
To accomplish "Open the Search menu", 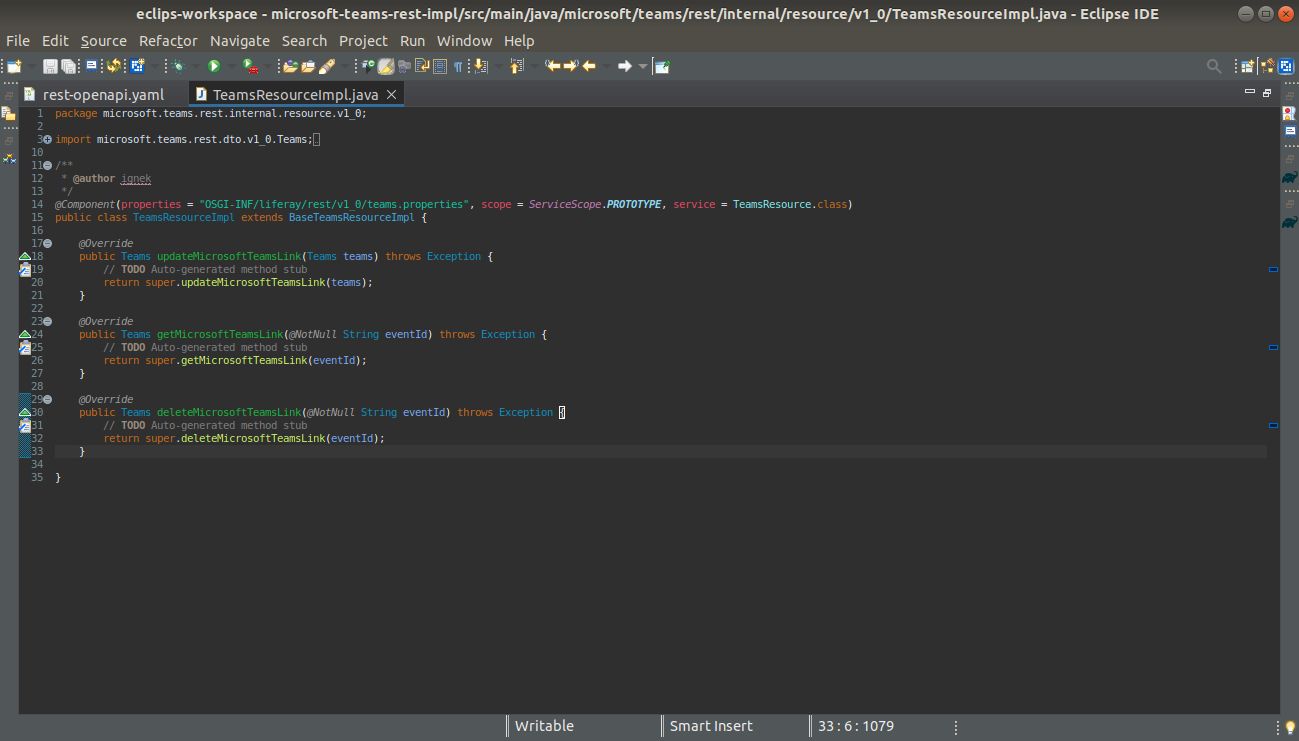I will tap(304, 41).
